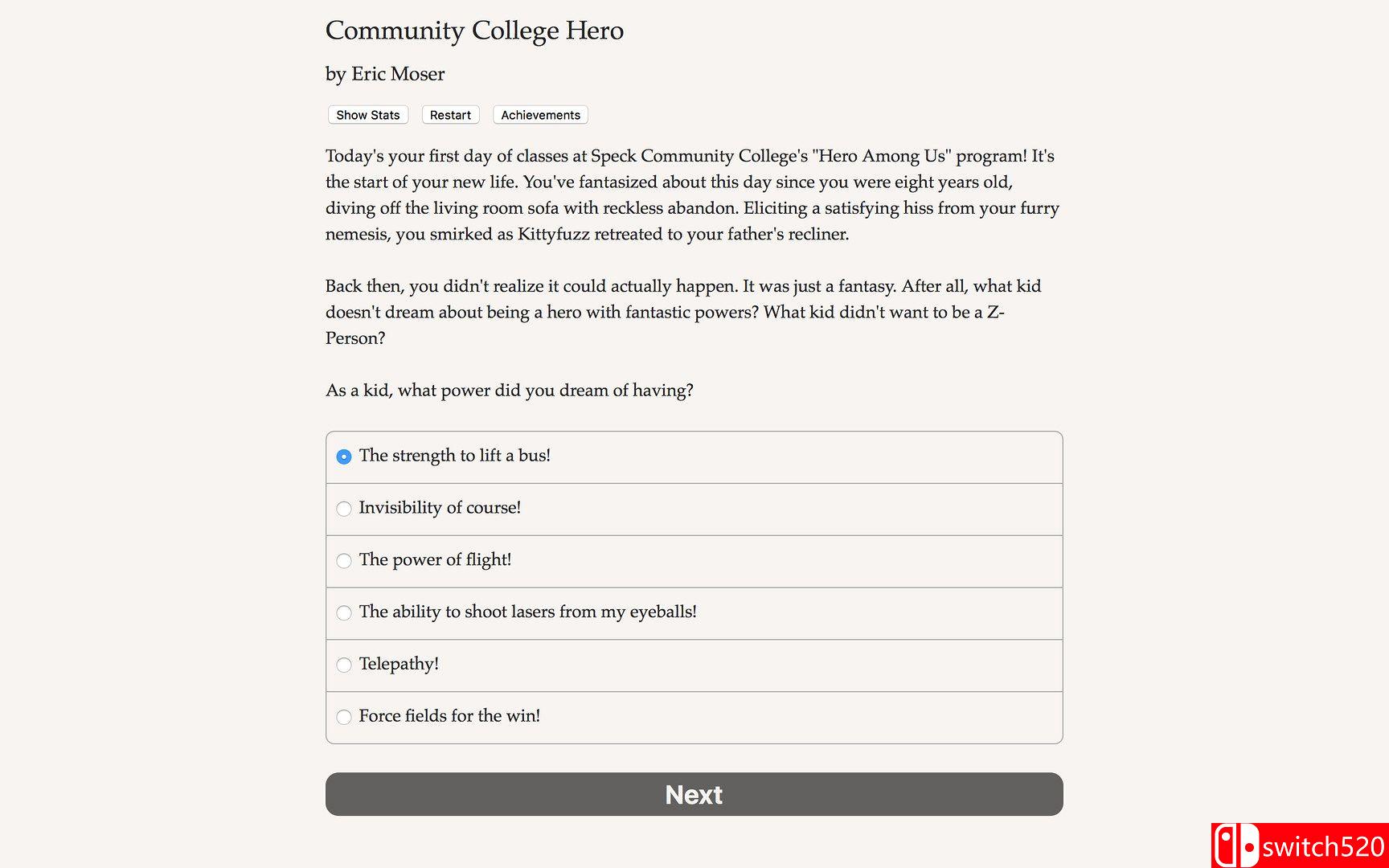
Task: Click the switch520 Nintendo Switch logo icon
Action: point(1235,846)
